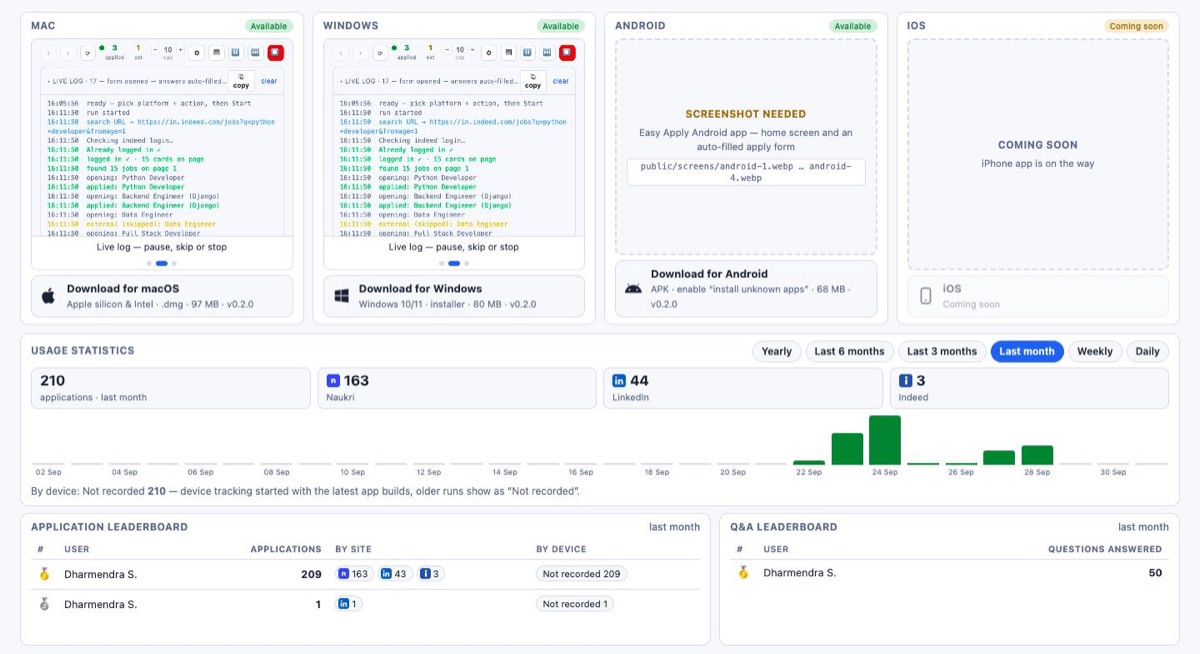1200x654 pixels.
Task: Click the silver medal in the Application Leaderboard
Action: pos(44,604)
